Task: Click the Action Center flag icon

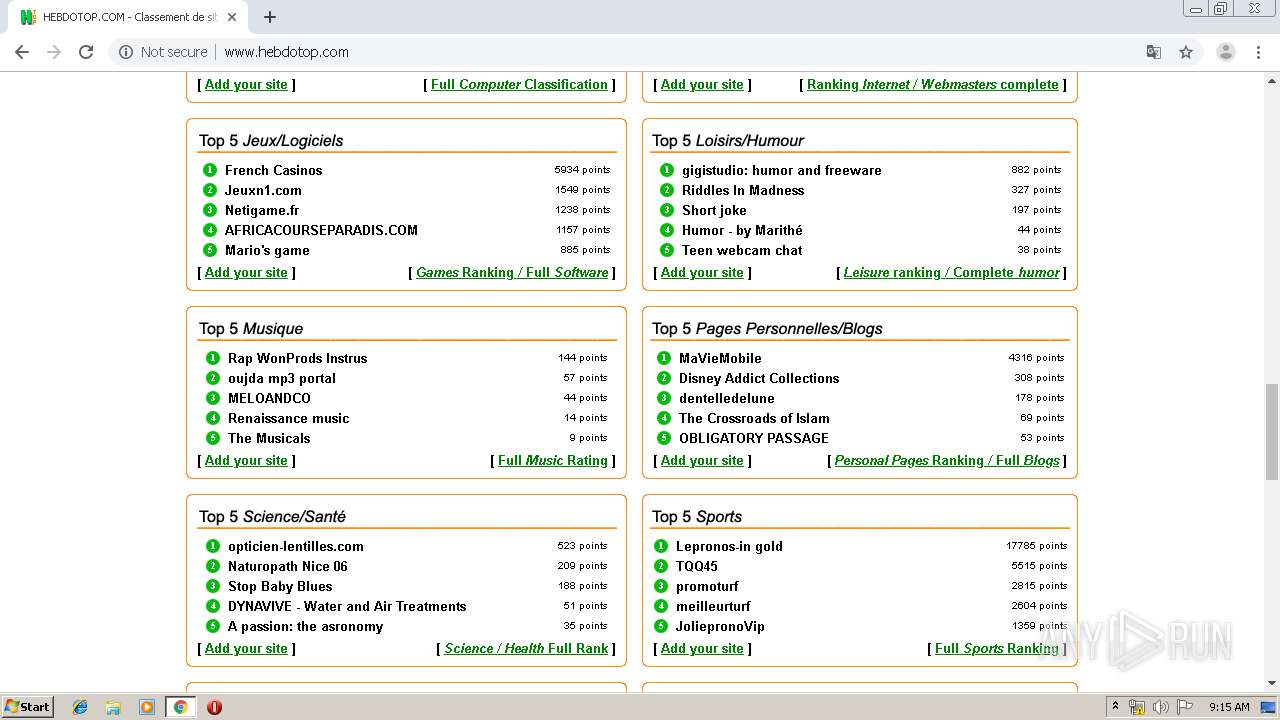Action: point(1184,707)
